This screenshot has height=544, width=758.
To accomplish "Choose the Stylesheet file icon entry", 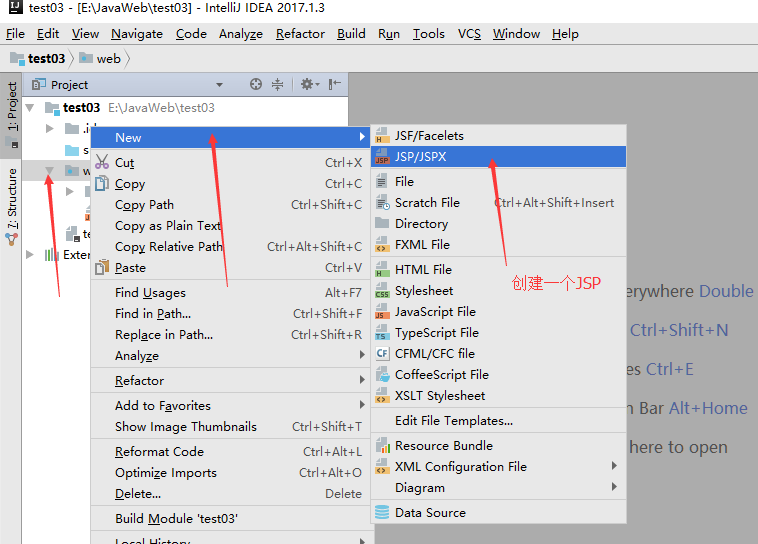I will pyautogui.click(x=382, y=291).
